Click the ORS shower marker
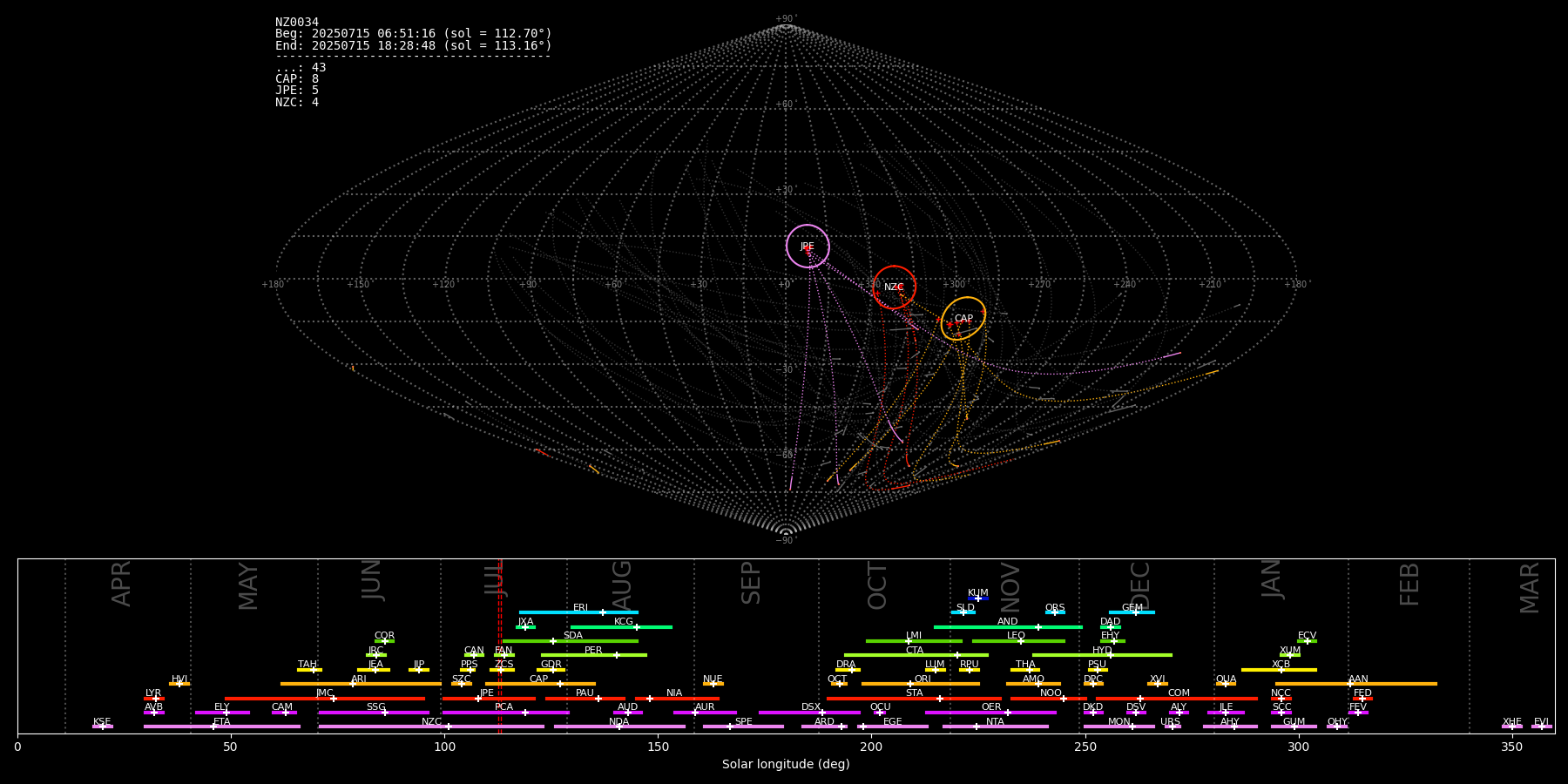Screen dimensions: 1568x784 (1055, 612)
